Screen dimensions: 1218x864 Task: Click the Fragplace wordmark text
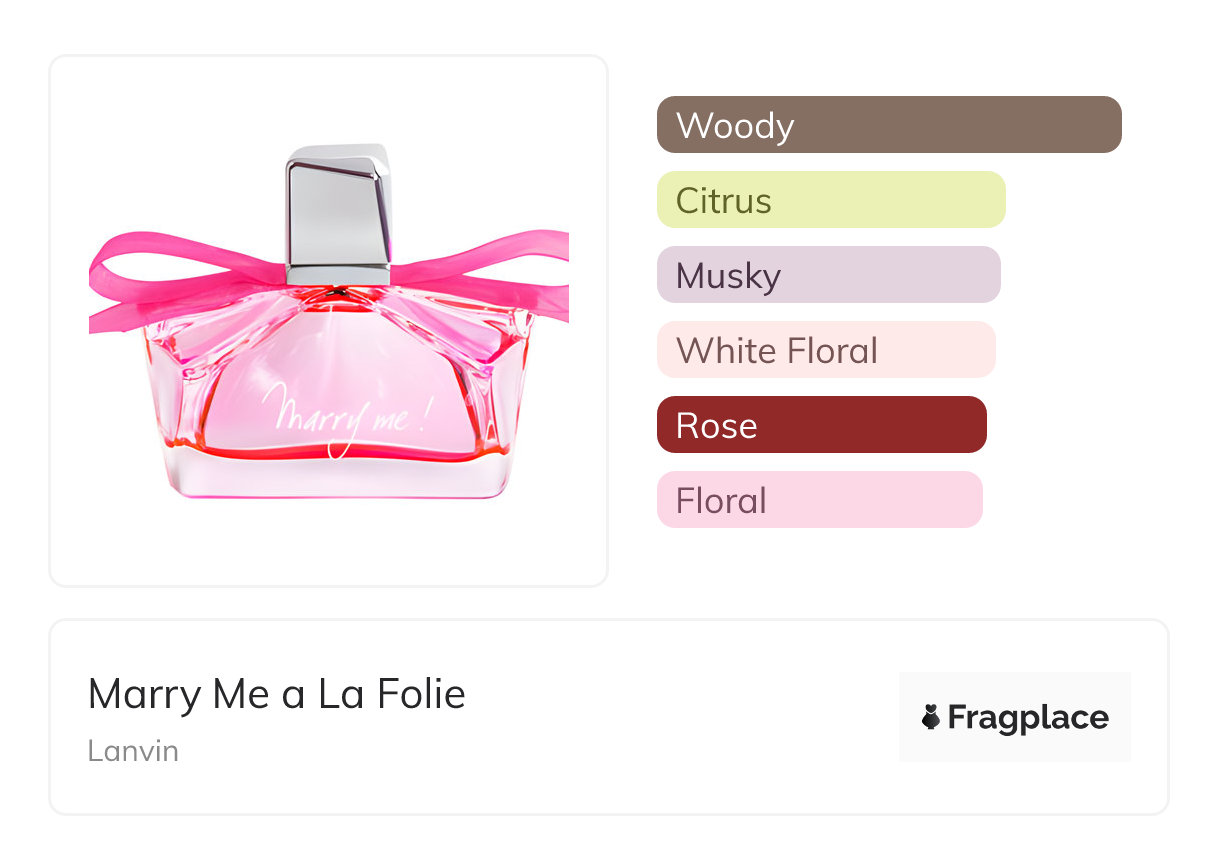[x=1028, y=718]
